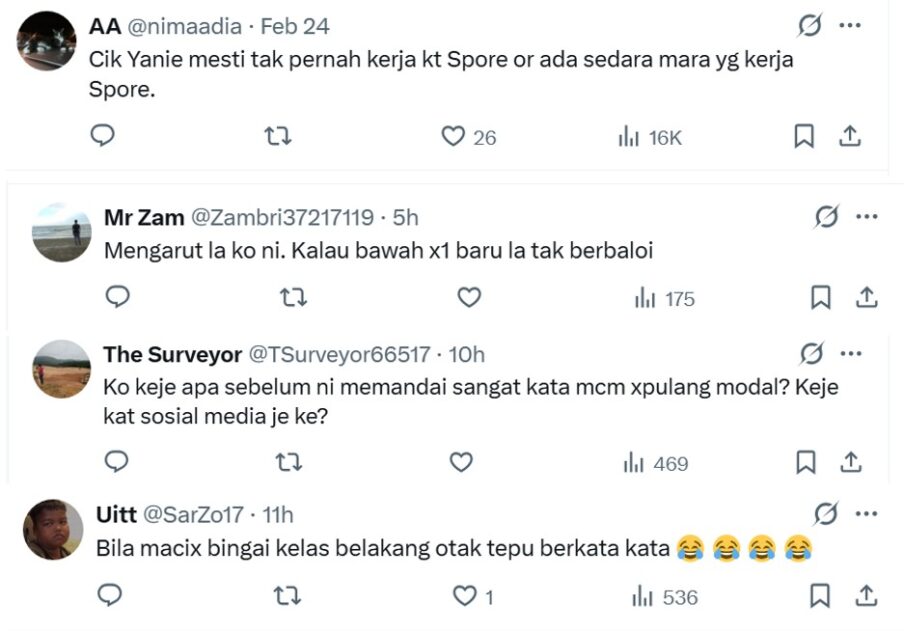The width and height of the screenshot is (904, 632).
Task: Open more options on AA's tweet
Action: [x=850, y=26]
